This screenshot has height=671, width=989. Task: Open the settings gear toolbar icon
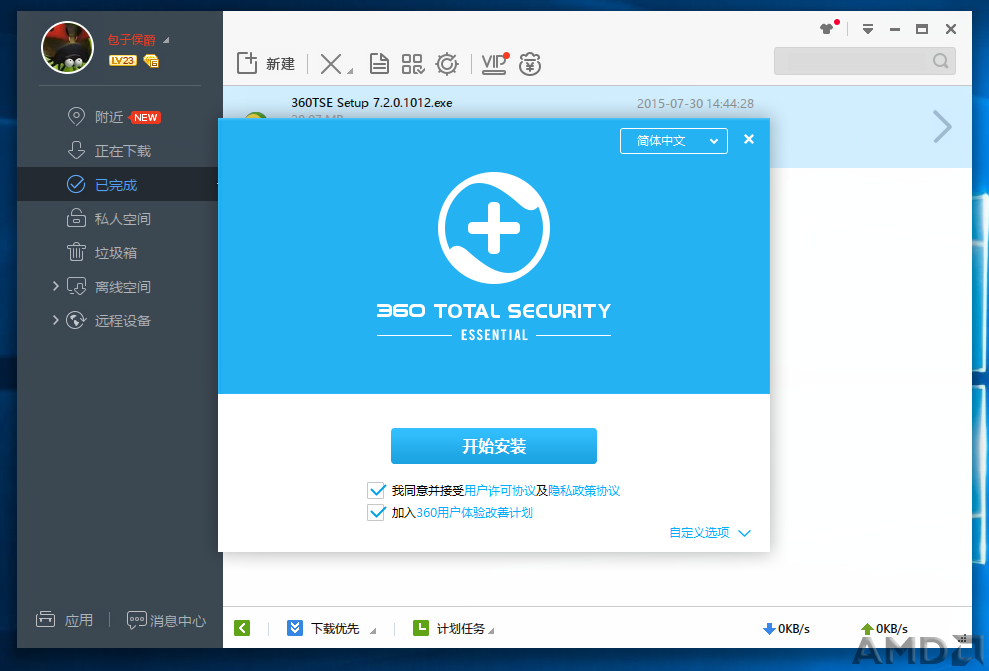coord(447,64)
